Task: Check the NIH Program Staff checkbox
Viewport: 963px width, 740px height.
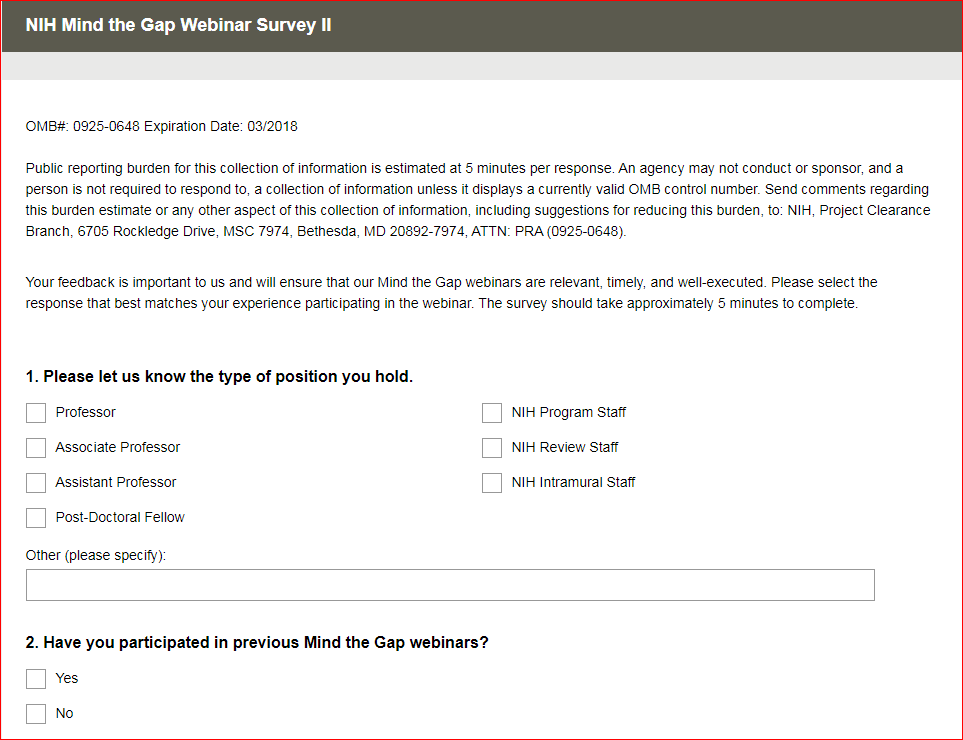Action: (x=492, y=413)
